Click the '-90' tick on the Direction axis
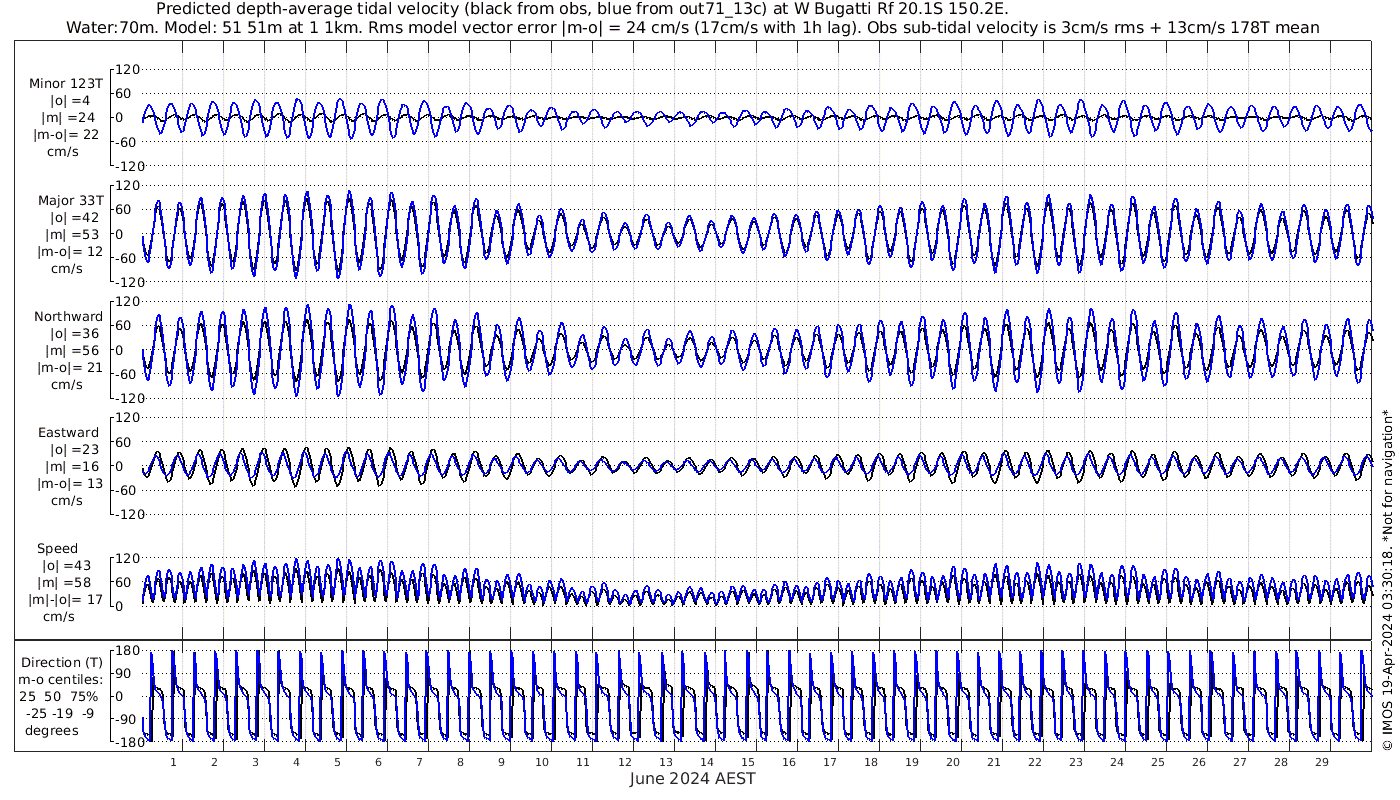Viewport: 1400px width, 800px height. tap(126, 720)
